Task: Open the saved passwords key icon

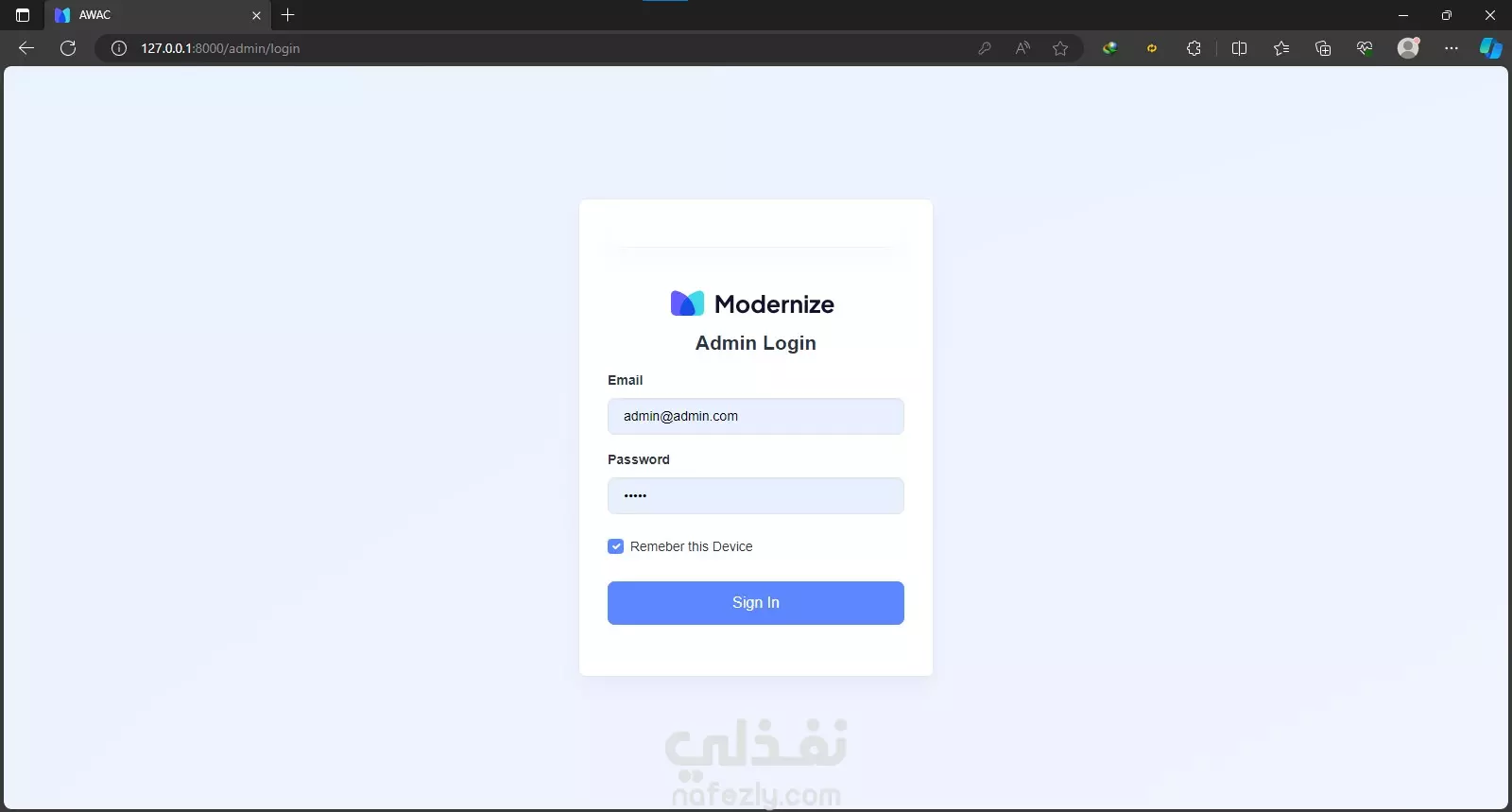Action: 985,48
